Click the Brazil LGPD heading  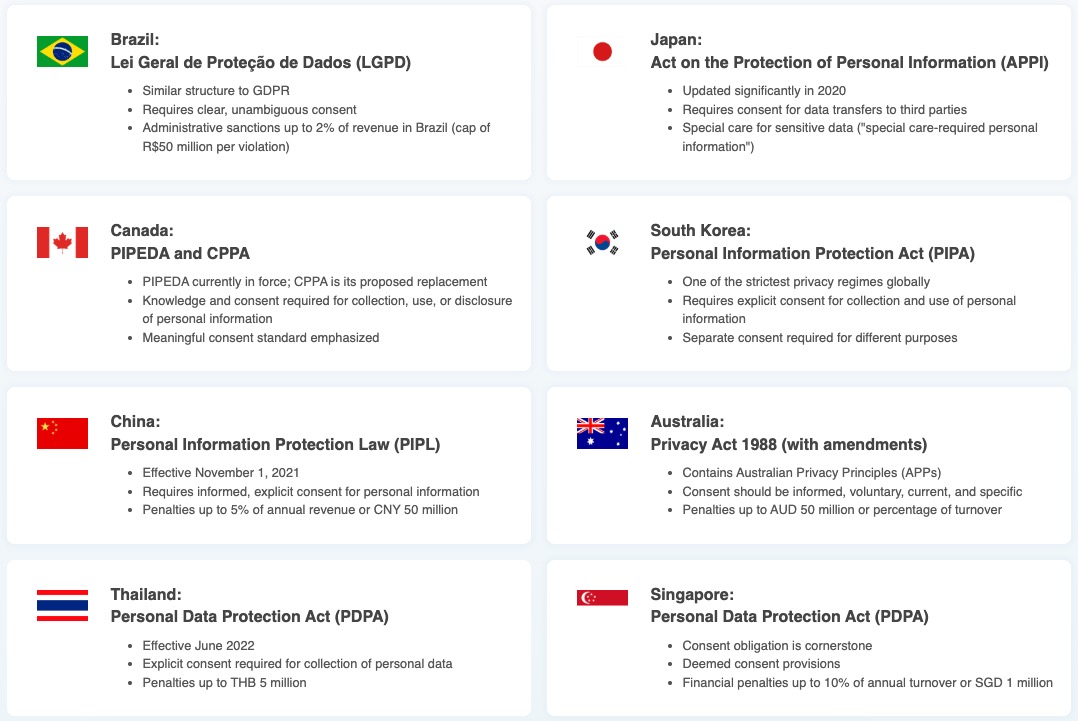coord(261,62)
